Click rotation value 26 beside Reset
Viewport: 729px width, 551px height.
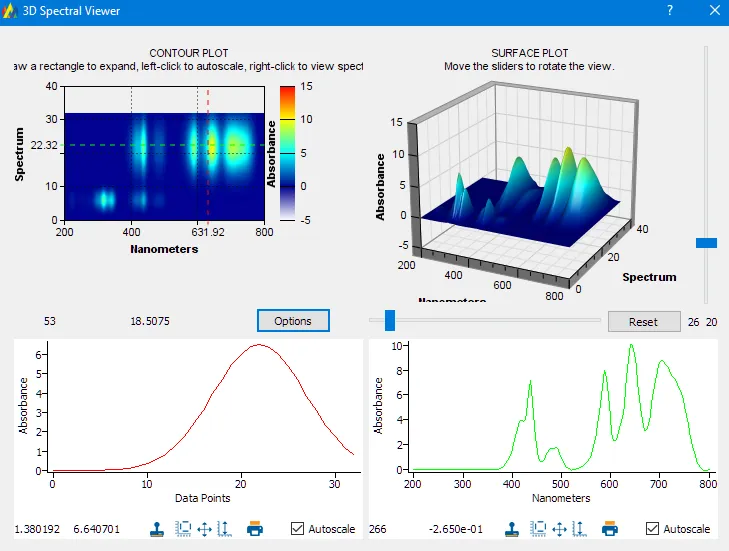click(694, 322)
